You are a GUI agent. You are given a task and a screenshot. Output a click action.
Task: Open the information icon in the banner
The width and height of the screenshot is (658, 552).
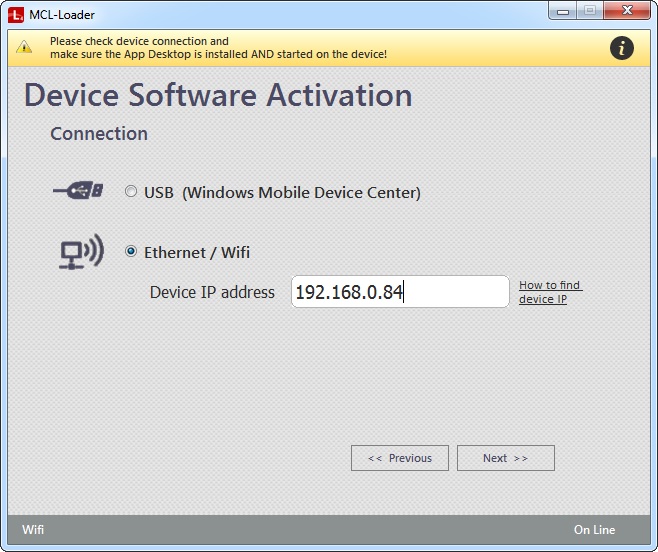pyautogui.click(x=621, y=48)
